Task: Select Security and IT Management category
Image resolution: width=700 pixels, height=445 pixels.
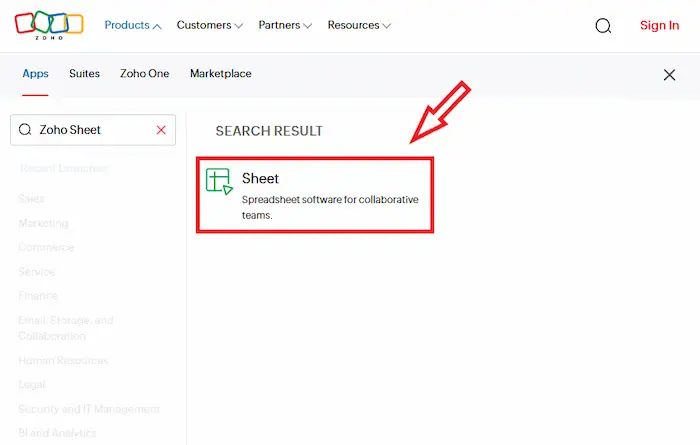Action: pyautogui.click(x=89, y=409)
